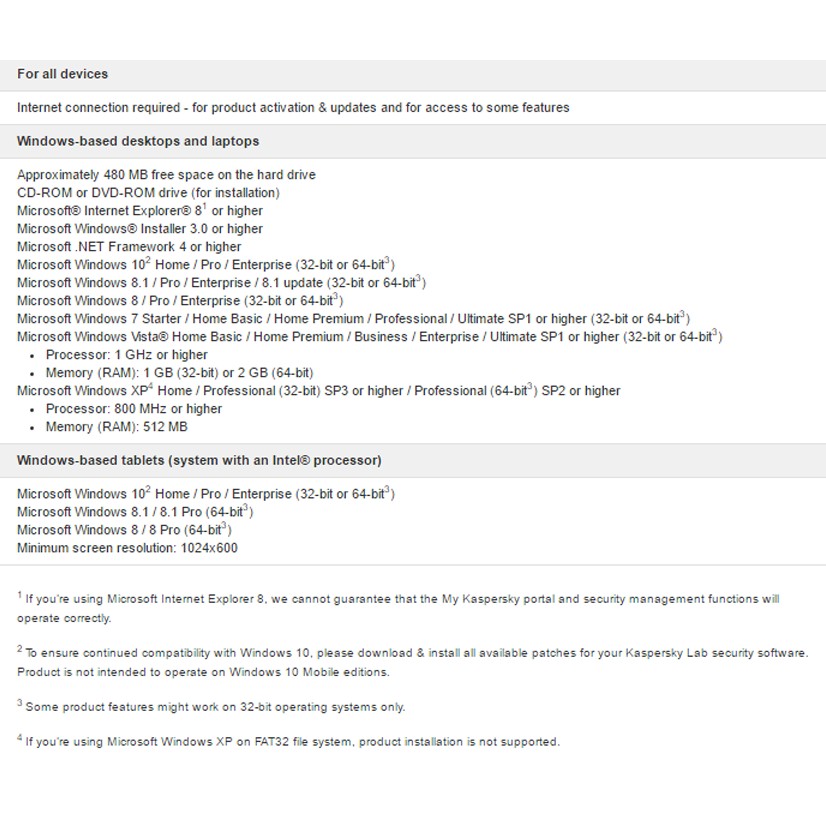Click the Windows Vista Home Basic line
The width and height of the screenshot is (826, 826).
tap(369, 337)
